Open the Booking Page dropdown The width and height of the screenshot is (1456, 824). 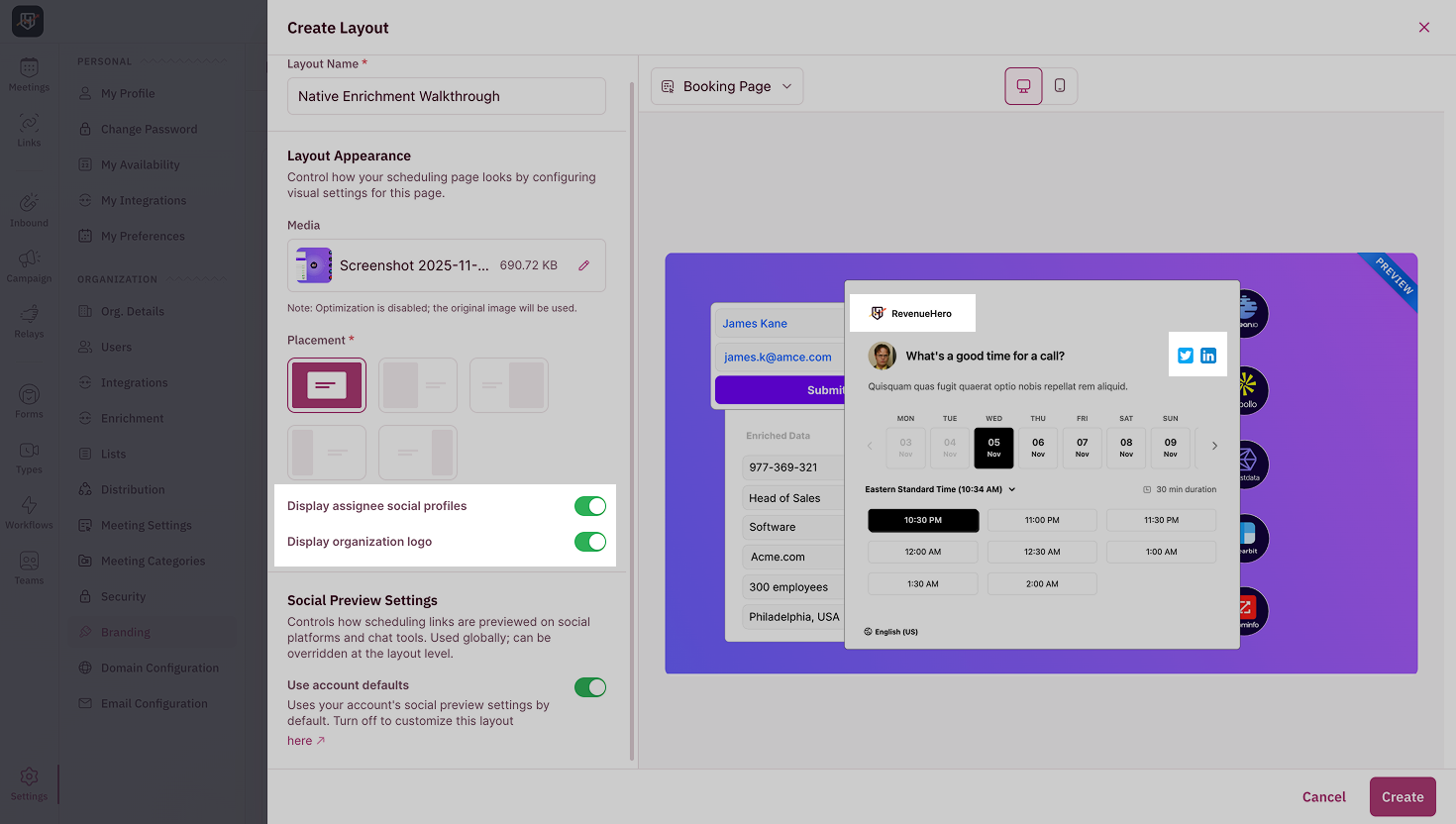pyautogui.click(x=726, y=86)
